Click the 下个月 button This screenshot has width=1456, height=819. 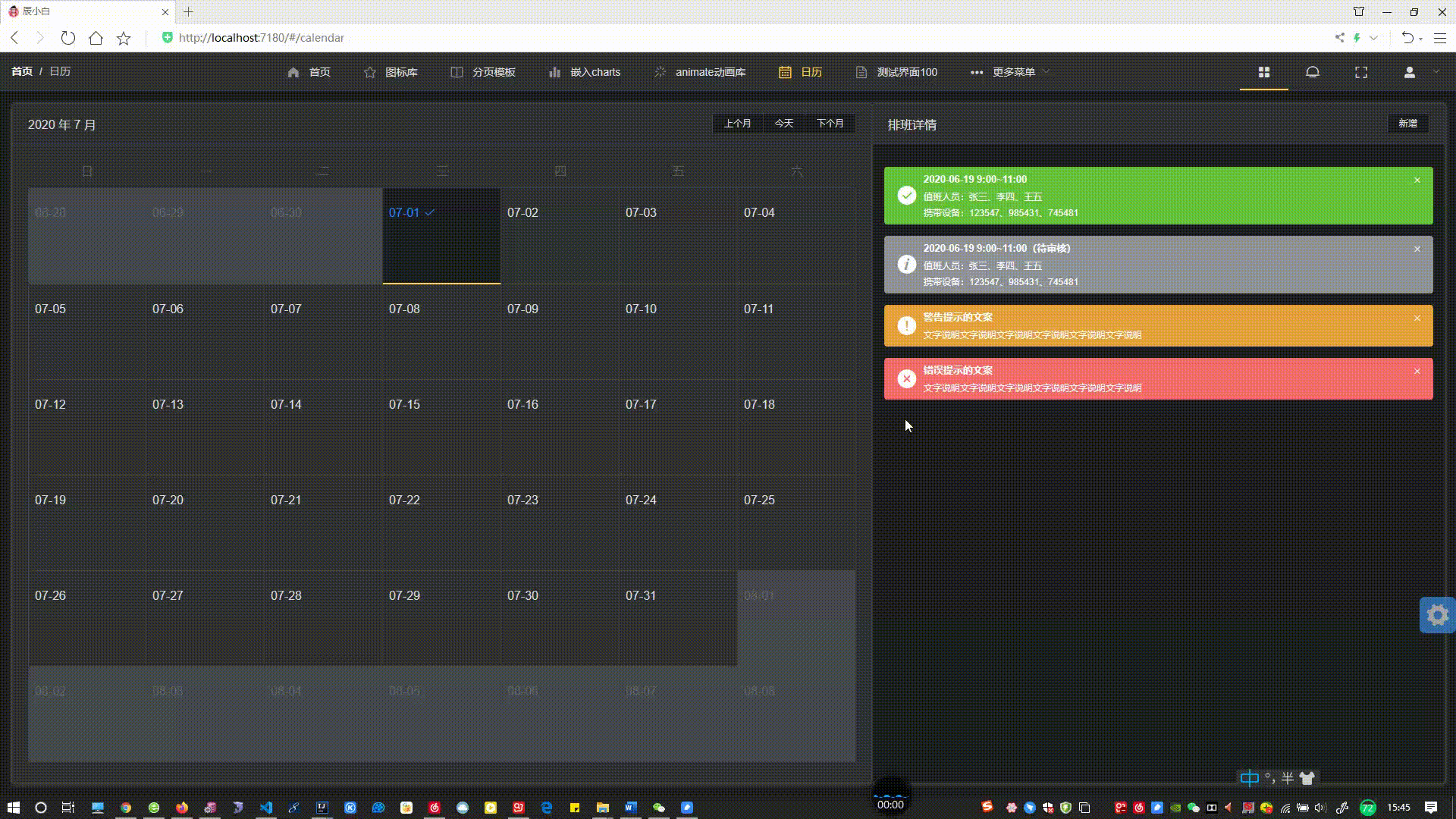tap(830, 124)
